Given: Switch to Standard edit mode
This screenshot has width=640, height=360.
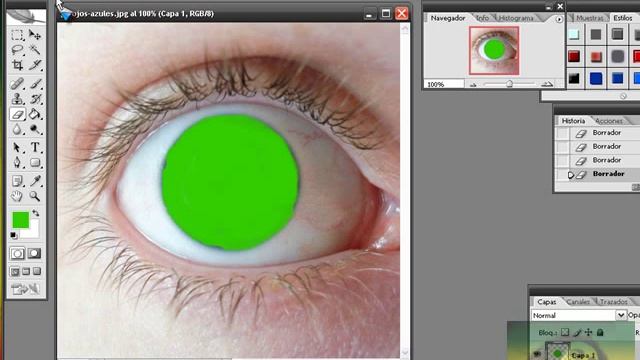Looking at the screenshot, I should click(x=17, y=253).
